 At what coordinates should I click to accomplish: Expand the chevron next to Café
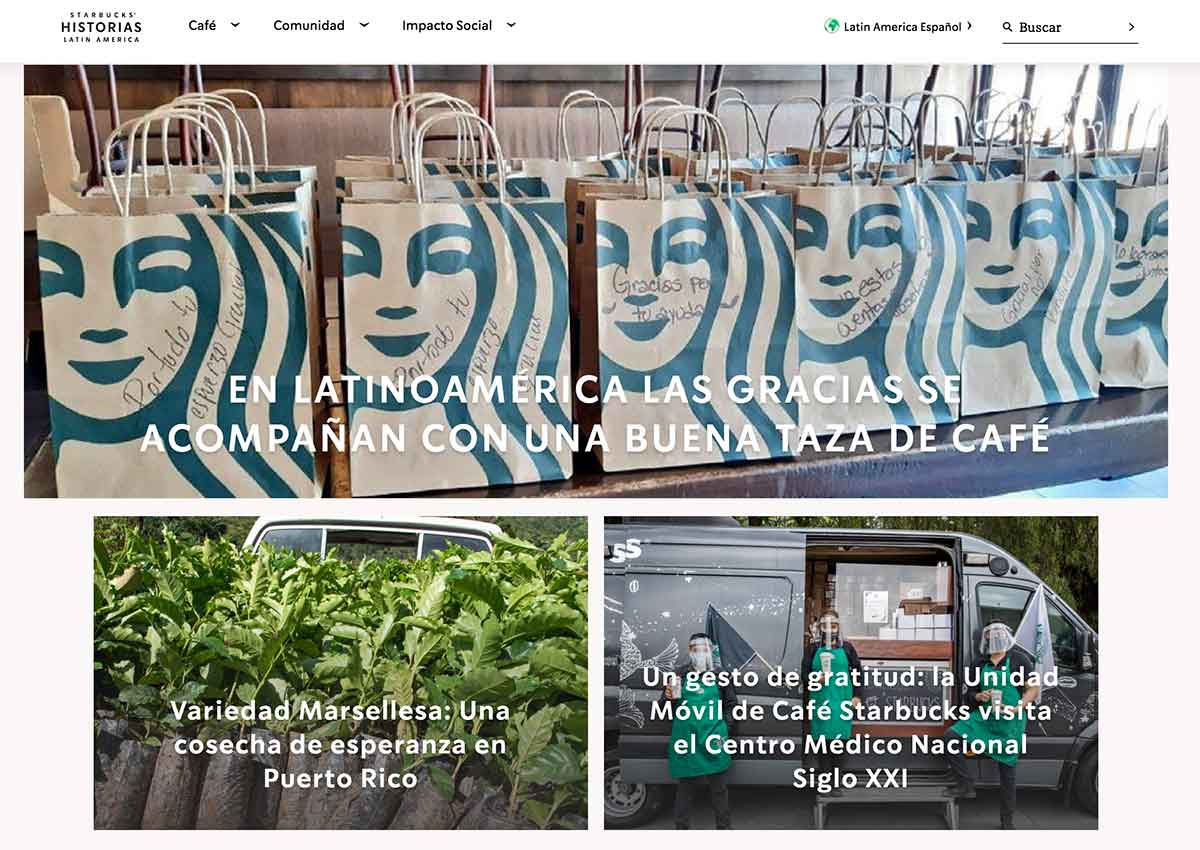tap(235, 25)
